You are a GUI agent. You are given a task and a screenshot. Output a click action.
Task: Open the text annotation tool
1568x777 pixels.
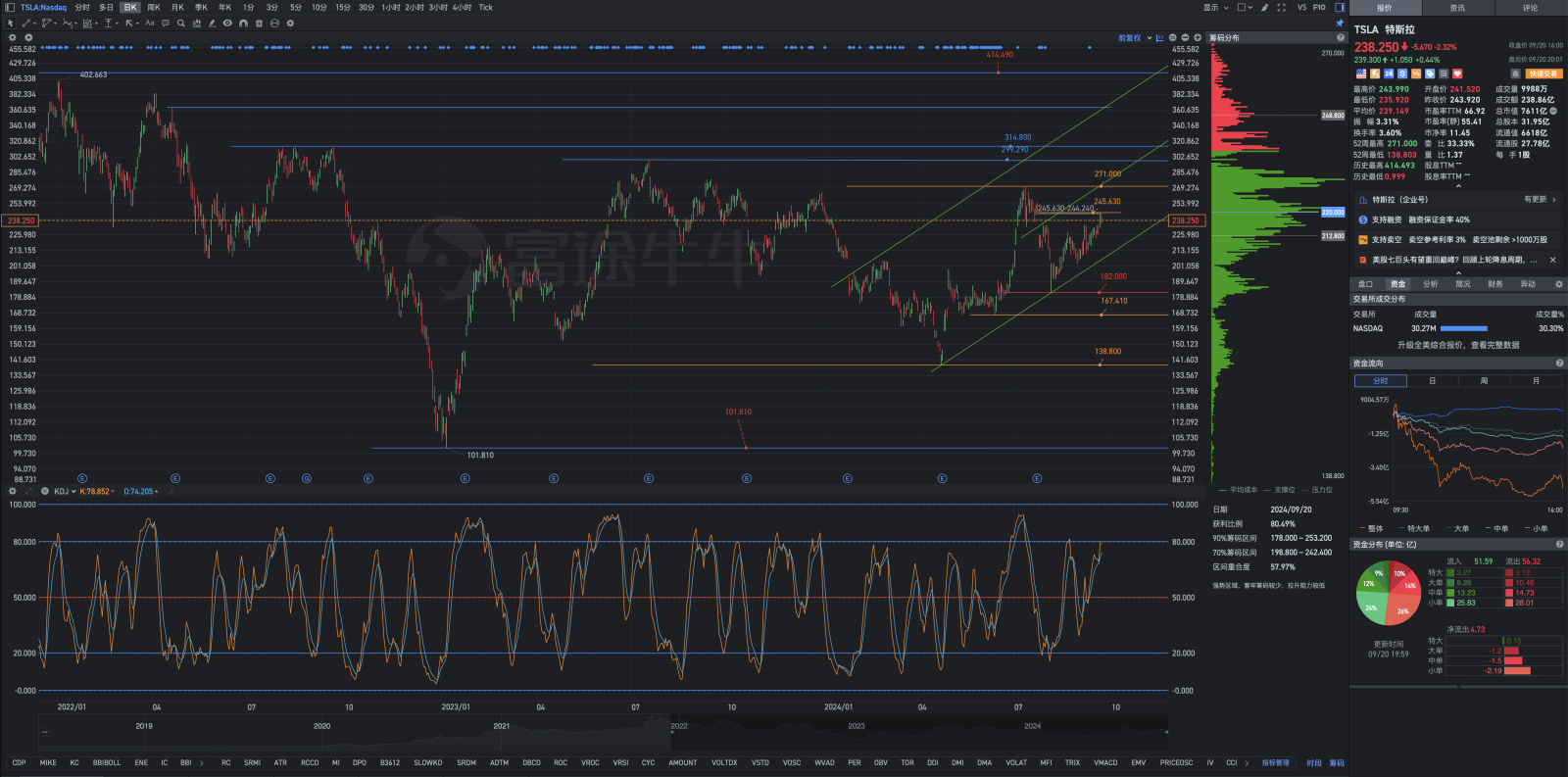tap(150, 23)
